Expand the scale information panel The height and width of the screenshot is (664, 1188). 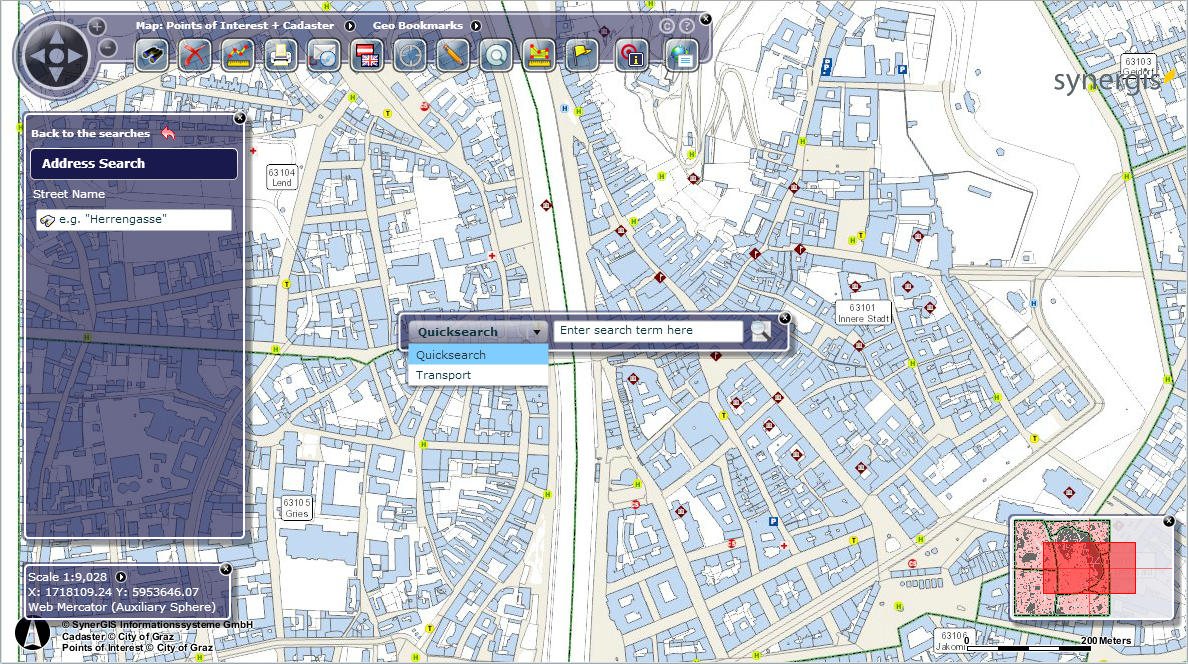120,576
